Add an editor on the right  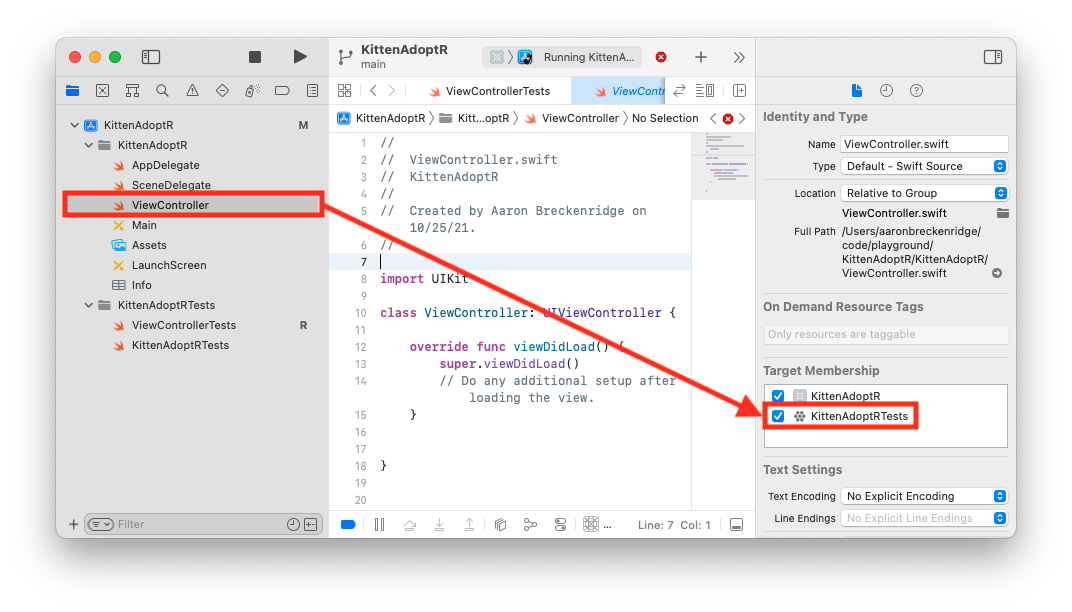tap(739, 90)
